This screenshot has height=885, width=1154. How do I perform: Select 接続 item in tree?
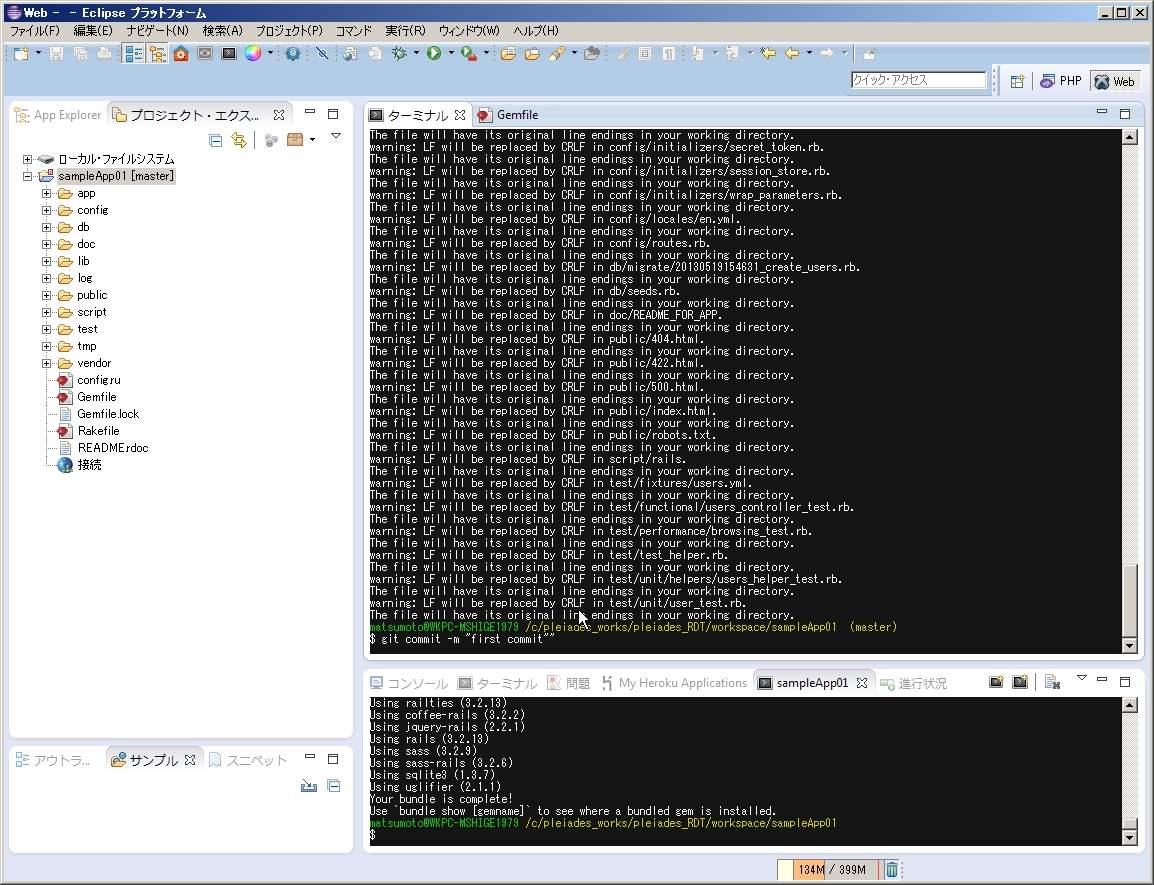(90, 465)
